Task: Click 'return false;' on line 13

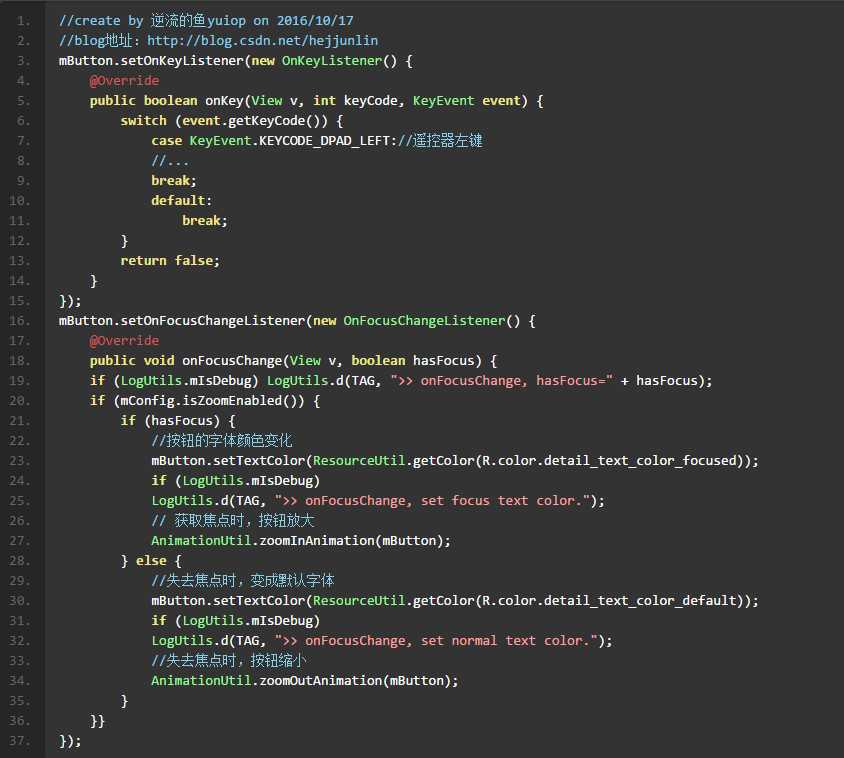Action: coord(170,261)
